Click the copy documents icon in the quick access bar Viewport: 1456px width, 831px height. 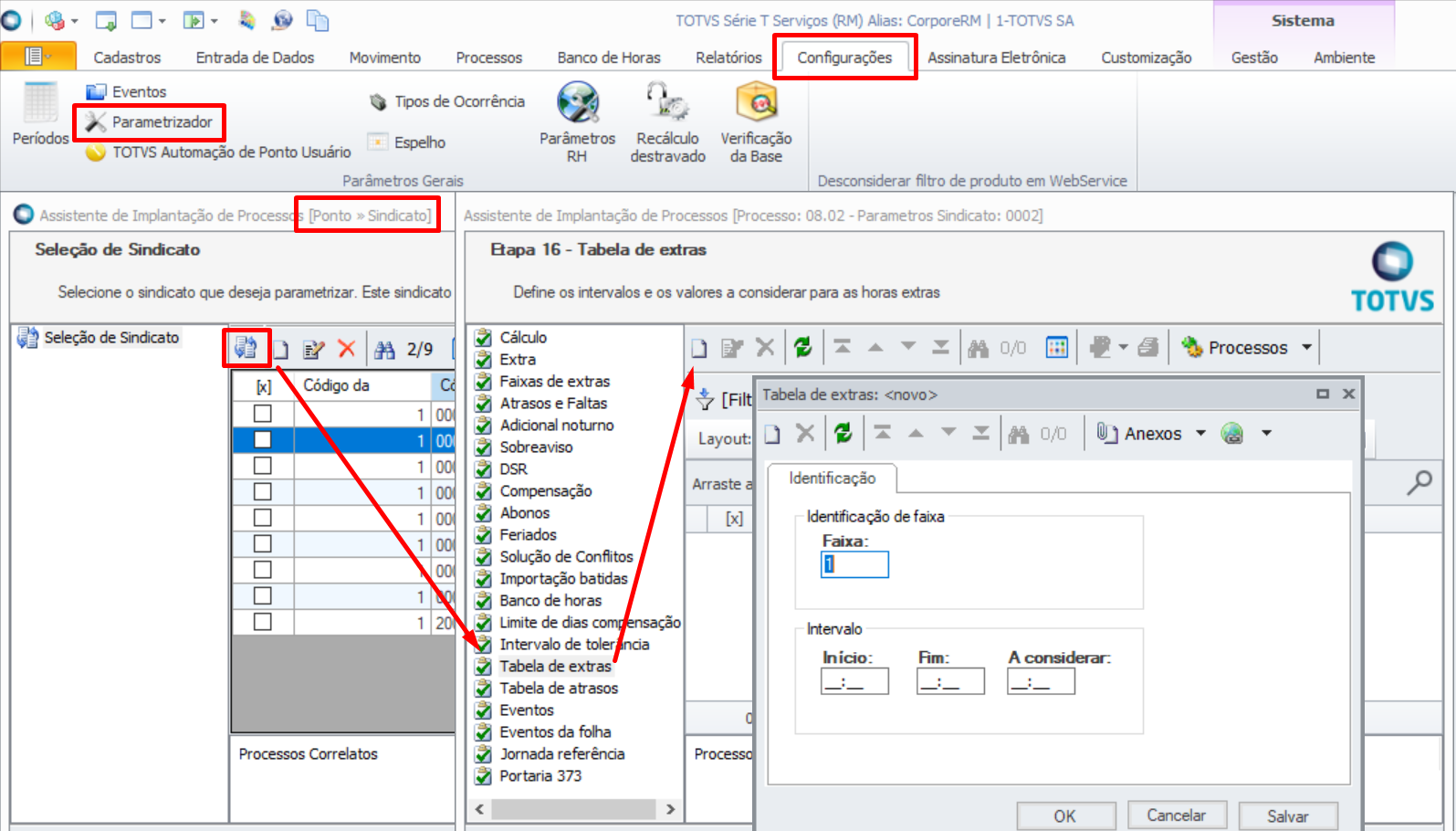click(318, 20)
